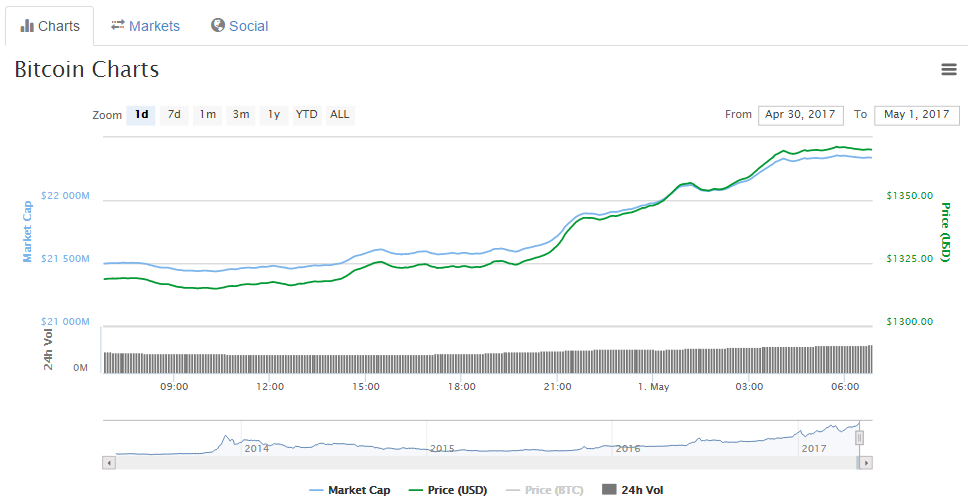Toggle Market Cap series in legend
The height and width of the screenshot is (503, 971).
[350, 490]
